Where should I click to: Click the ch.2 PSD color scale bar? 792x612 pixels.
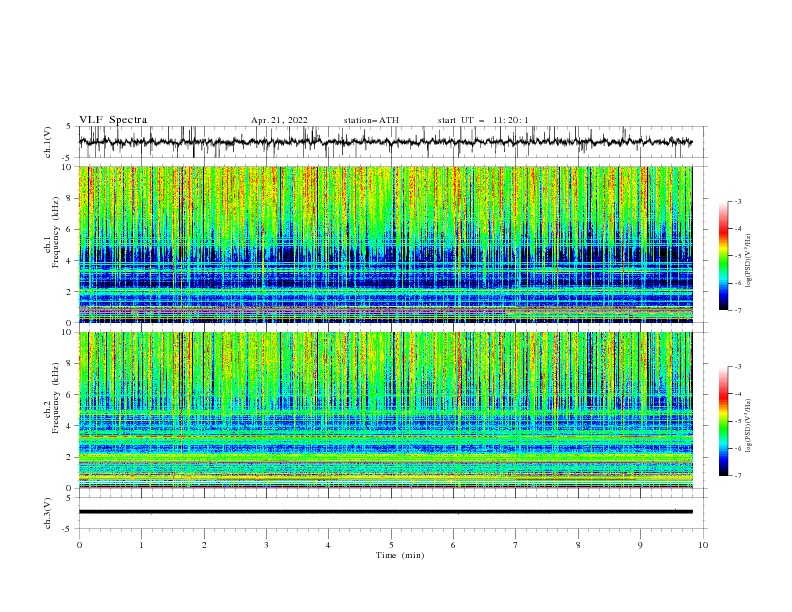point(723,421)
